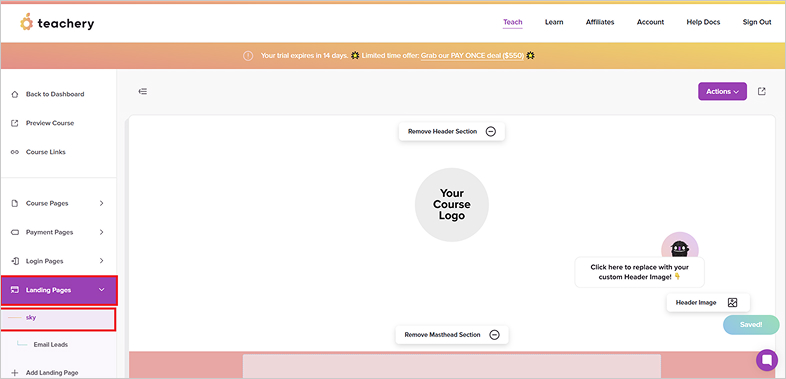
Task: Click Add Landing Page text
Action: (x=52, y=373)
